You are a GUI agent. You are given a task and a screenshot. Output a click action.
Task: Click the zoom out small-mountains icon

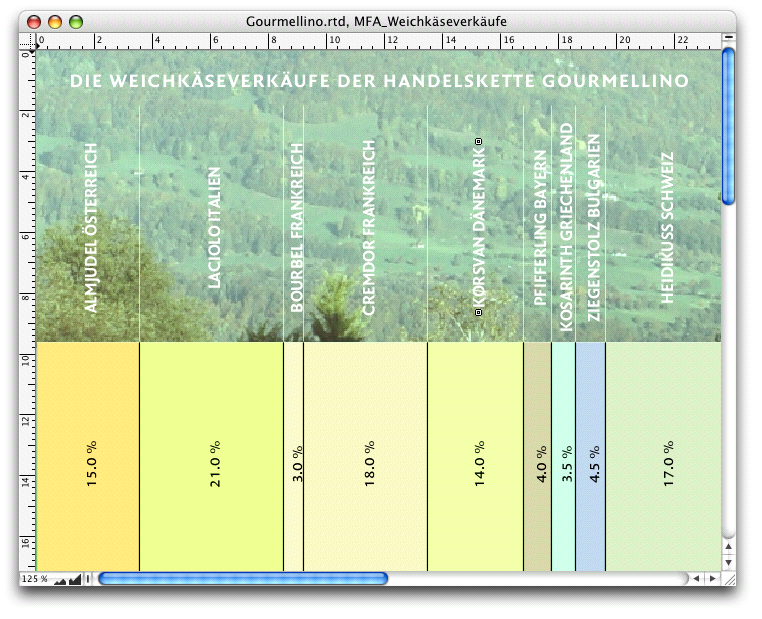[59, 579]
